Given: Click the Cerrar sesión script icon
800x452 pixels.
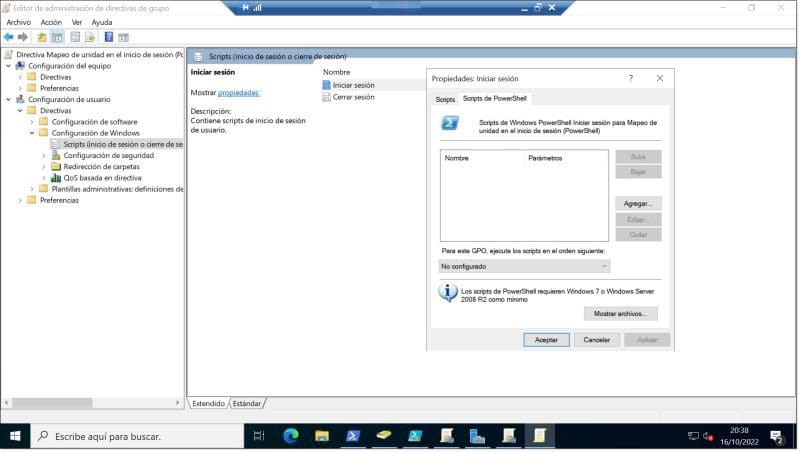Looking at the screenshot, I should (327, 96).
